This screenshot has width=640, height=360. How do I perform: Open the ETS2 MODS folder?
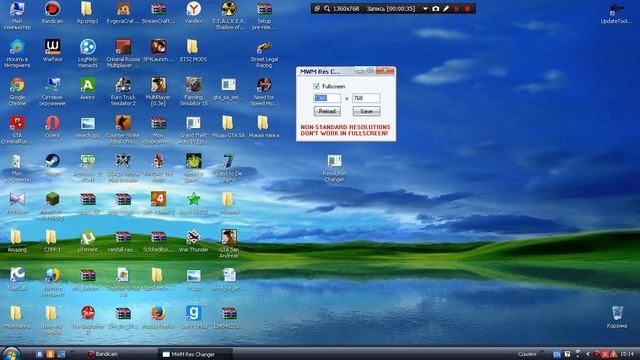pyautogui.click(x=193, y=51)
